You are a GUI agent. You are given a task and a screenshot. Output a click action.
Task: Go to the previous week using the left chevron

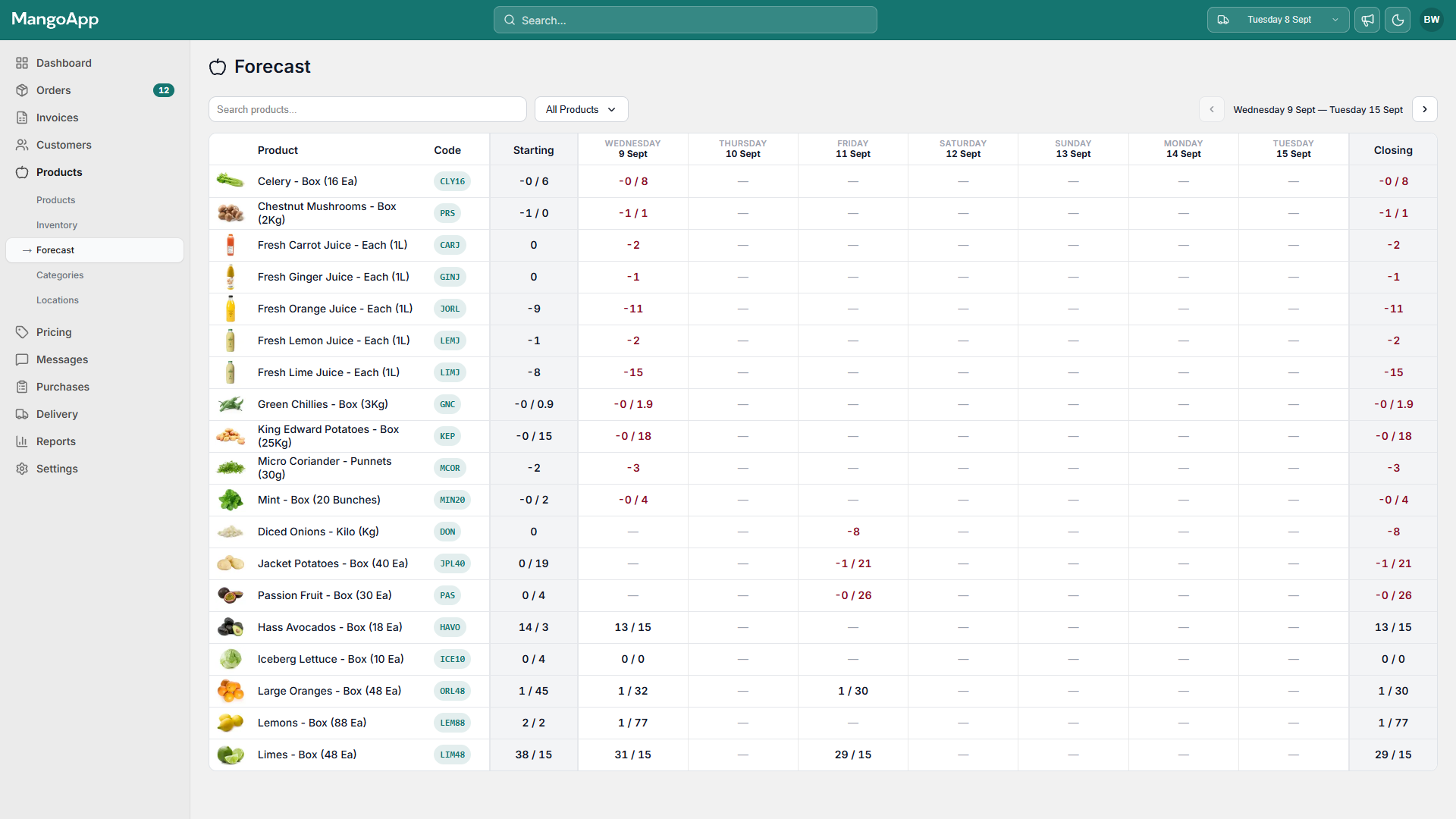pyautogui.click(x=1212, y=109)
